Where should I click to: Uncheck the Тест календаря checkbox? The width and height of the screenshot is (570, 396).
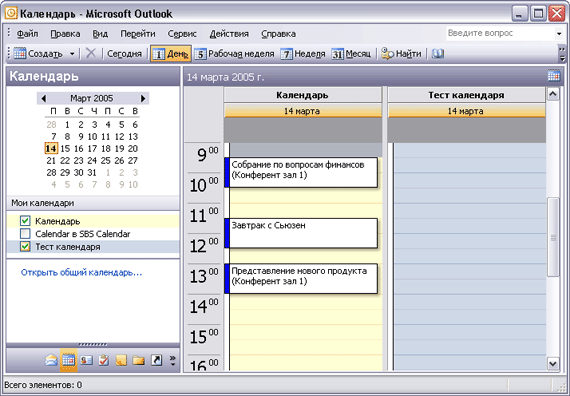(25, 246)
